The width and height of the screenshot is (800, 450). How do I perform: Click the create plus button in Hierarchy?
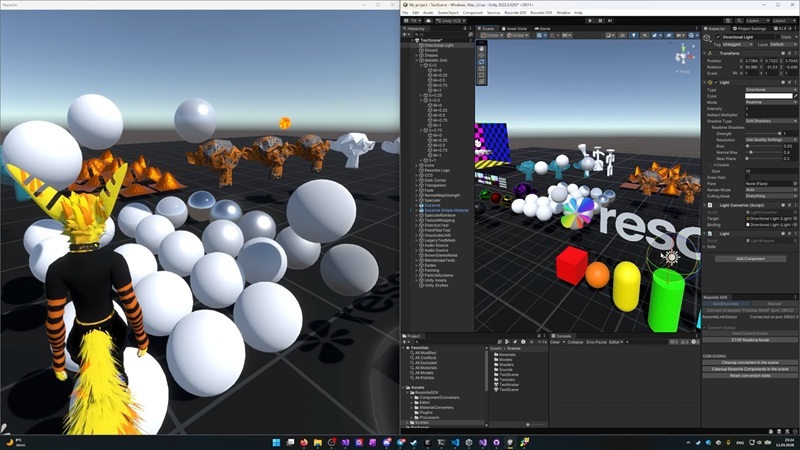[x=405, y=35]
